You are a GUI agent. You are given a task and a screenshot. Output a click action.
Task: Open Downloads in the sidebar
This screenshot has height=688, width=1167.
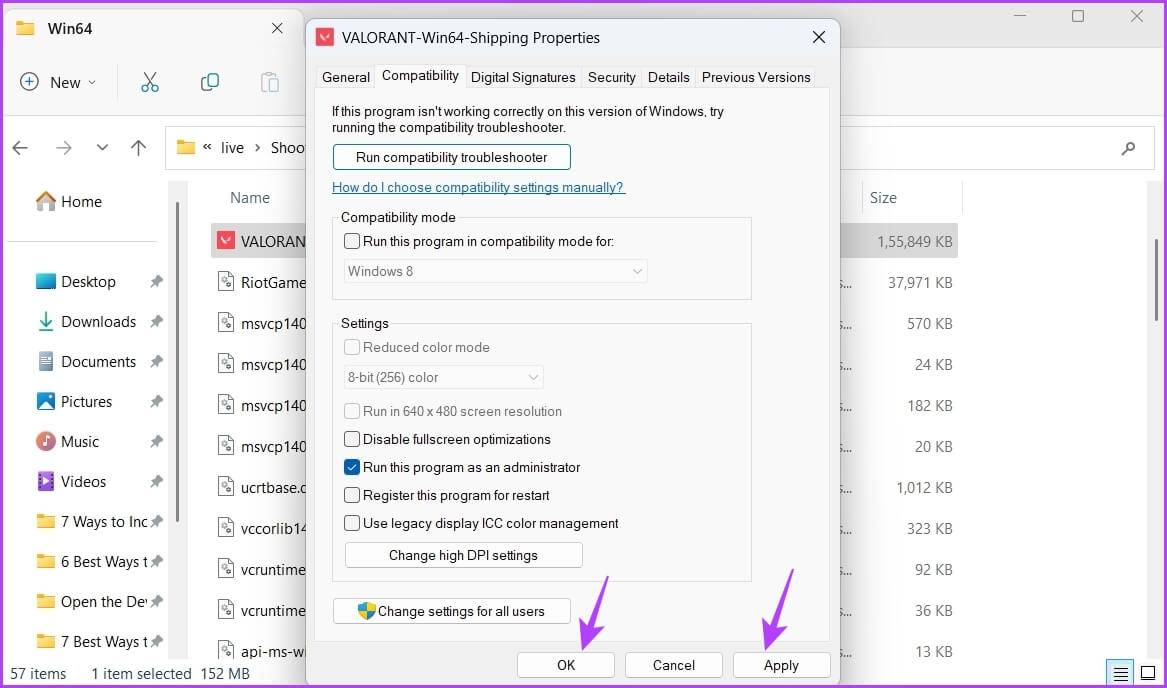coord(86,322)
